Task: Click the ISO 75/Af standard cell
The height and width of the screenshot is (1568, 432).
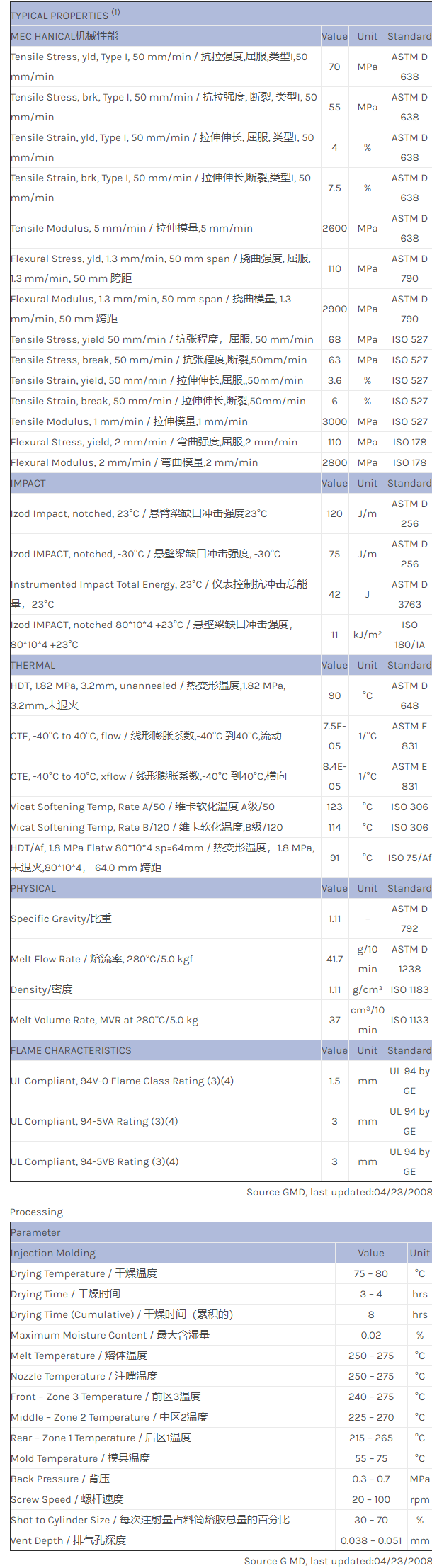Action: (x=409, y=858)
